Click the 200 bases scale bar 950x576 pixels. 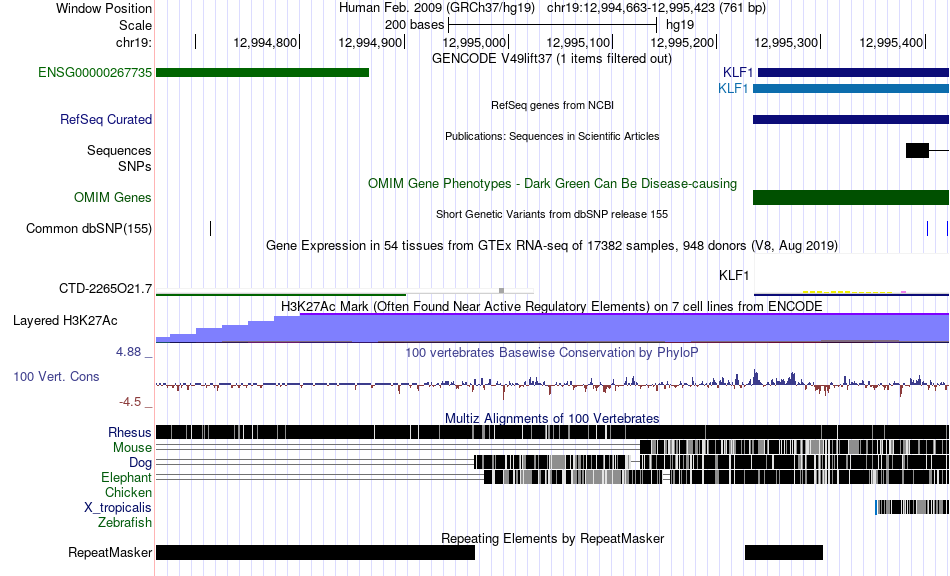coord(552,25)
